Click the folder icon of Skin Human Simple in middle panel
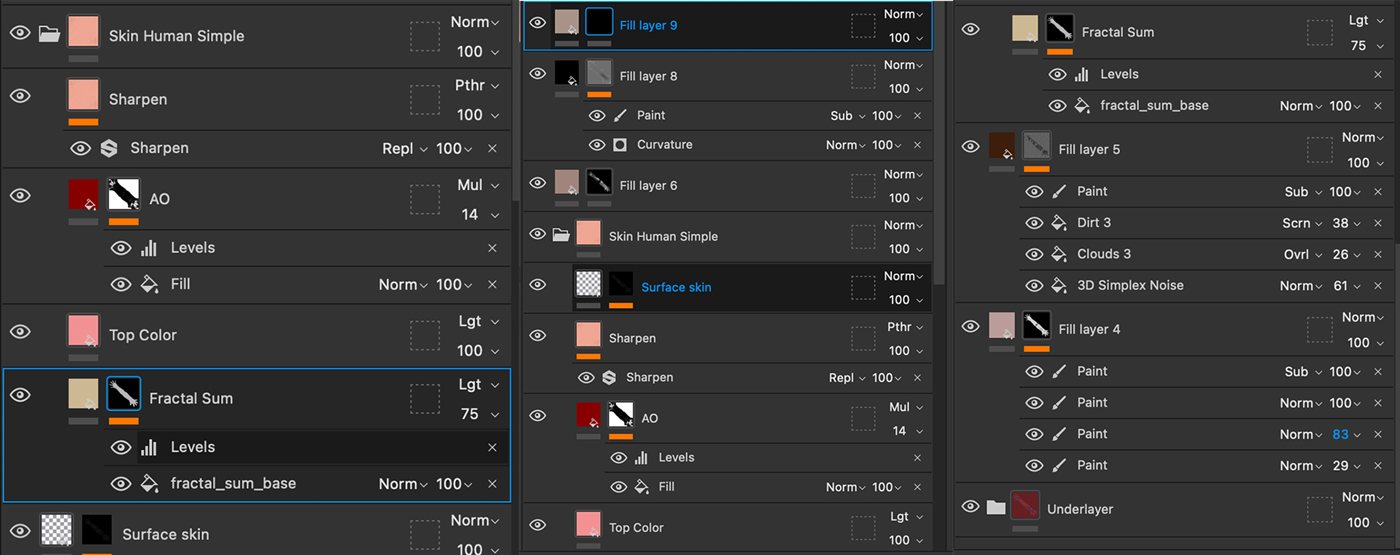Screen dimensions: 1400x555 561,236
